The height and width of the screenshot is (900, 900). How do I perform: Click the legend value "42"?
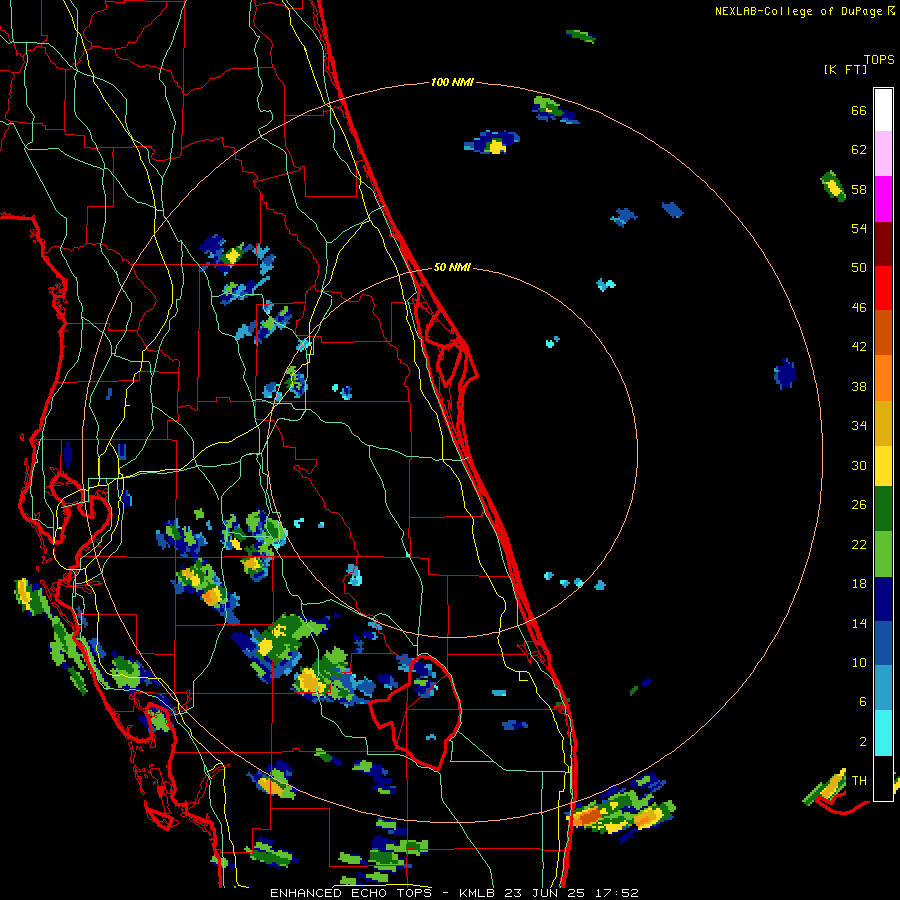(859, 347)
